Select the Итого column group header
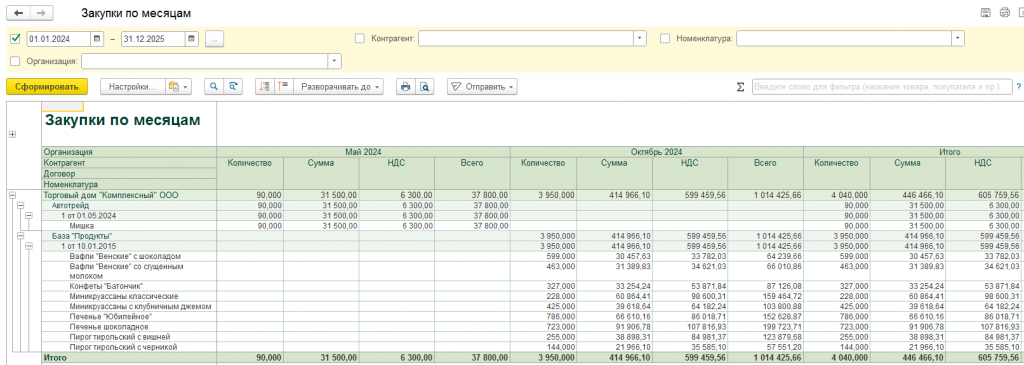1024x365 pixels. (950, 151)
